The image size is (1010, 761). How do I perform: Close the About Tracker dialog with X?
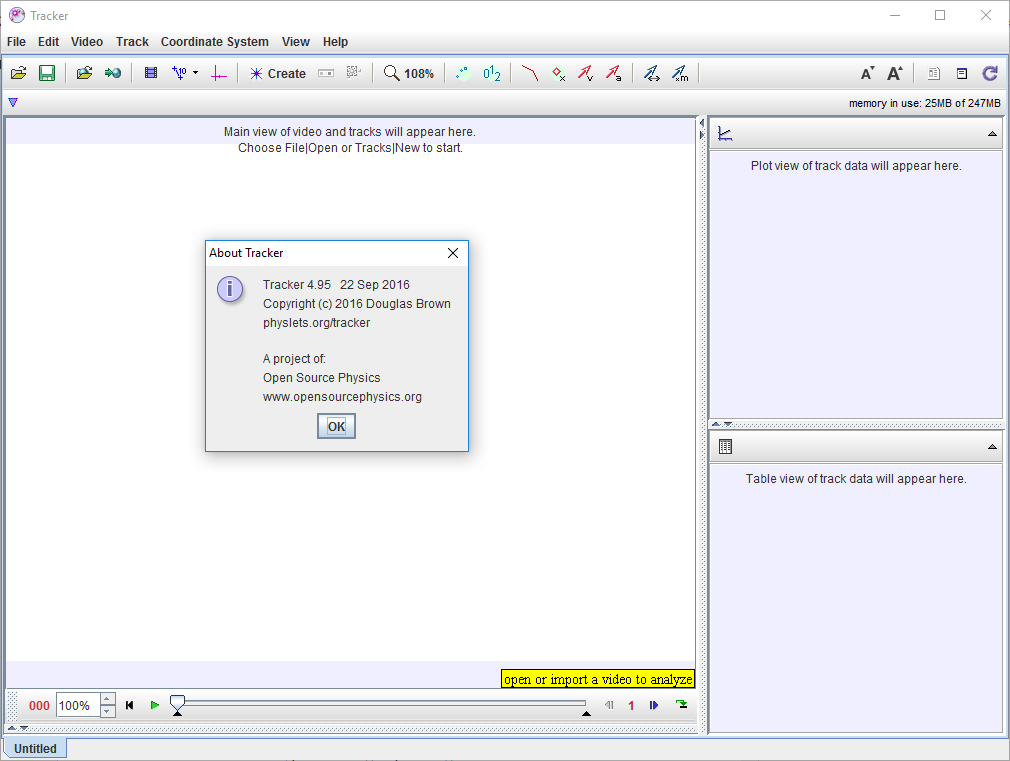click(x=453, y=253)
